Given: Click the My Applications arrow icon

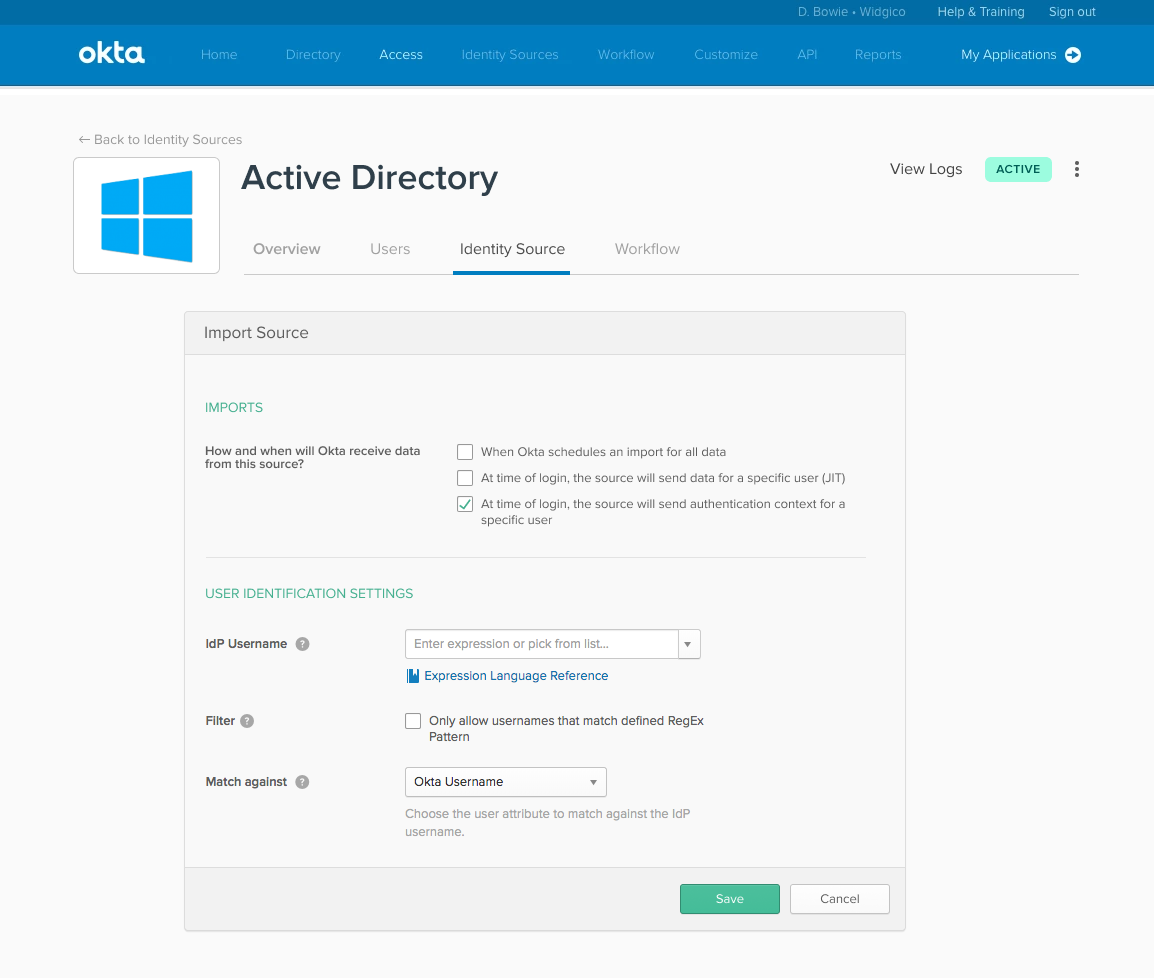Looking at the screenshot, I should pyautogui.click(x=1073, y=55).
